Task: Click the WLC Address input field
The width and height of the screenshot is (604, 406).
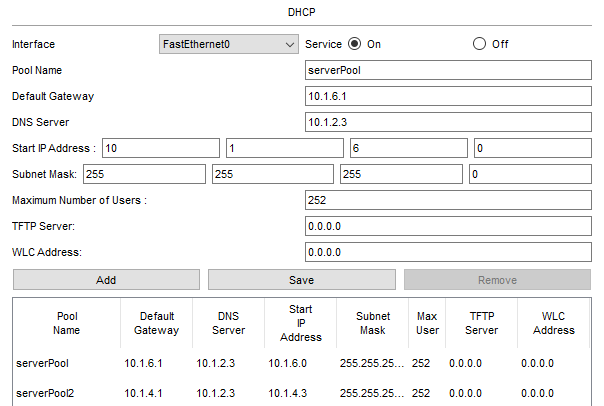Action: [x=448, y=252]
